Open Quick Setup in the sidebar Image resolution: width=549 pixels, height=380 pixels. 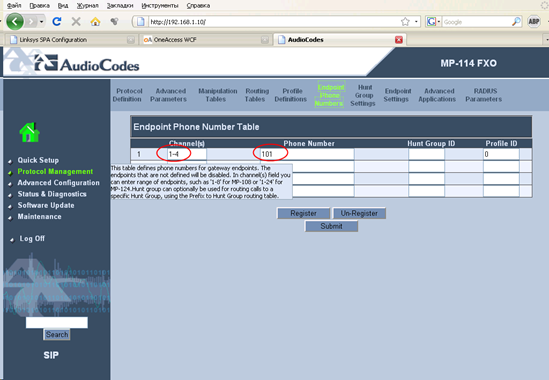point(38,160)
